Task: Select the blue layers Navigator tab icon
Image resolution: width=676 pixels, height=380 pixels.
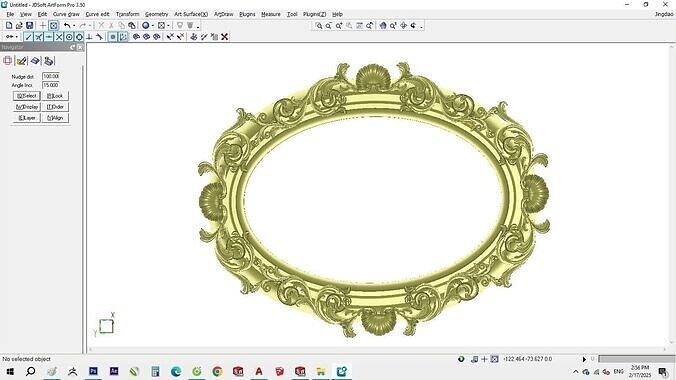Action: (35, 61)
